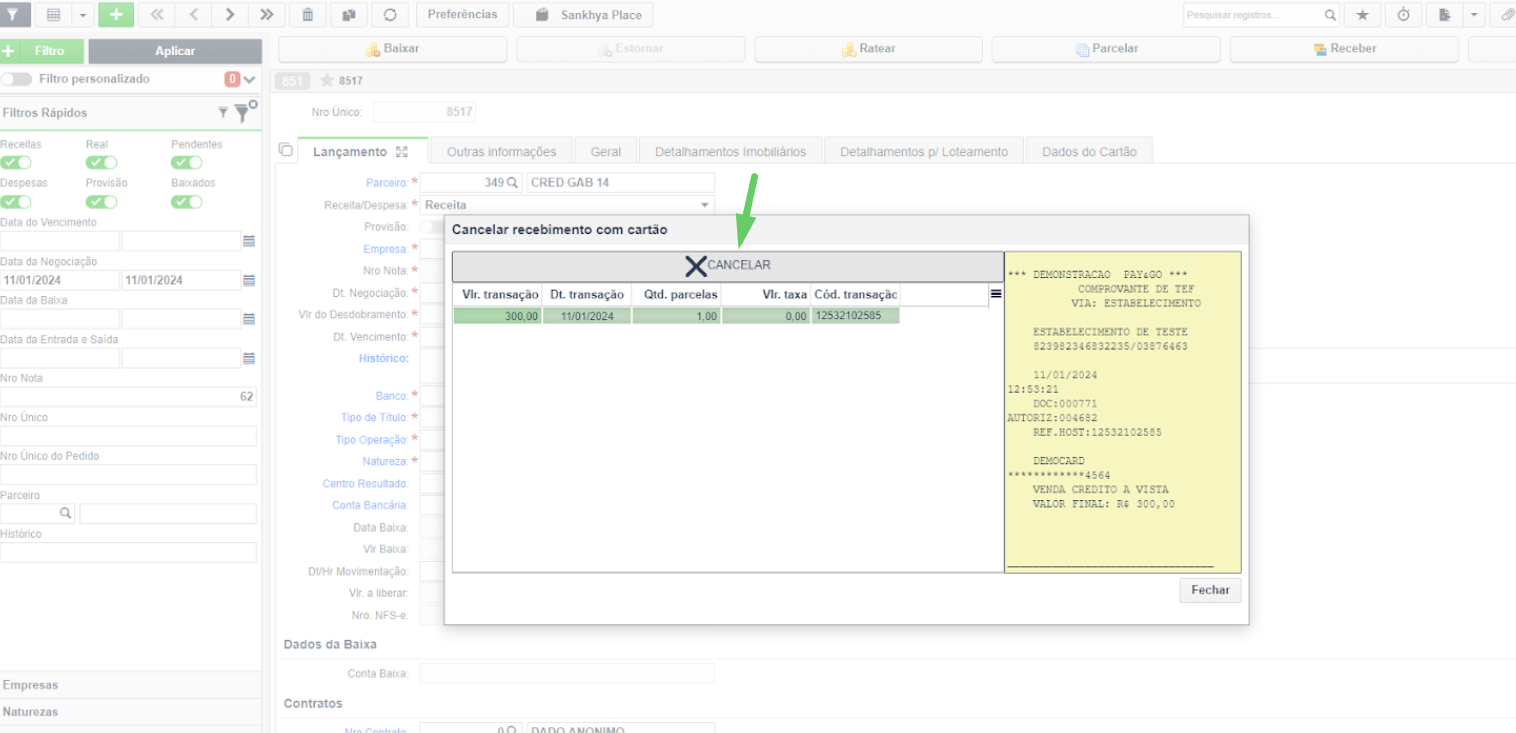Close dialog with Fechar button
Image resolution: width=1516 pixels, height=733 pixels.
coord(1210,590)
